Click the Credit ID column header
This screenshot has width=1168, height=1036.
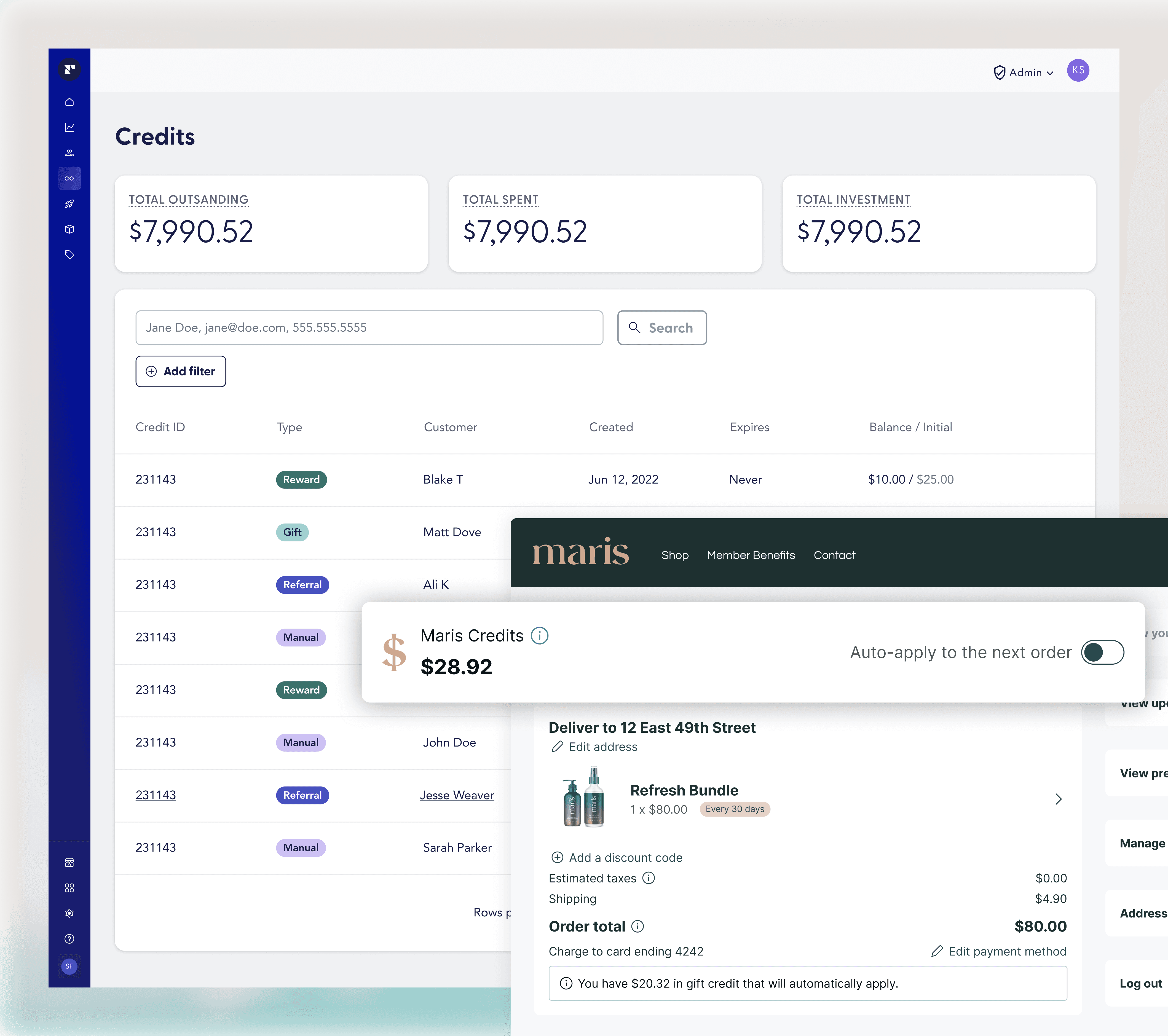(160, 427)
